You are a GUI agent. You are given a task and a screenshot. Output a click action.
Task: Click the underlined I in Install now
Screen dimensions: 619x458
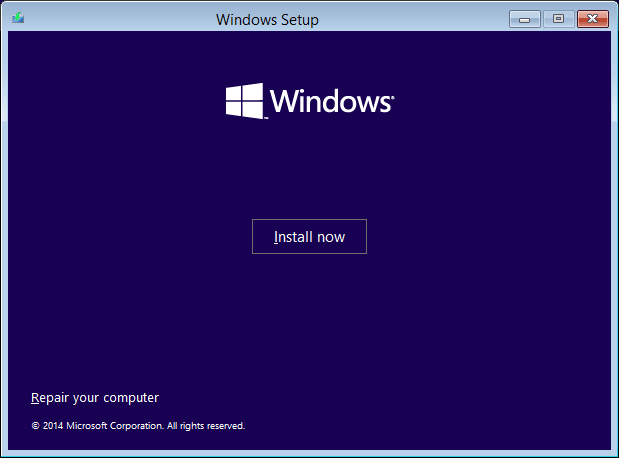[x=276, y=237]
